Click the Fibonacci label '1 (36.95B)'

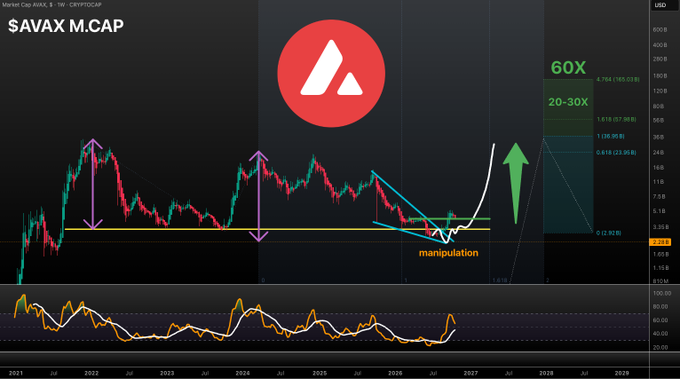[x=610, y=136]
